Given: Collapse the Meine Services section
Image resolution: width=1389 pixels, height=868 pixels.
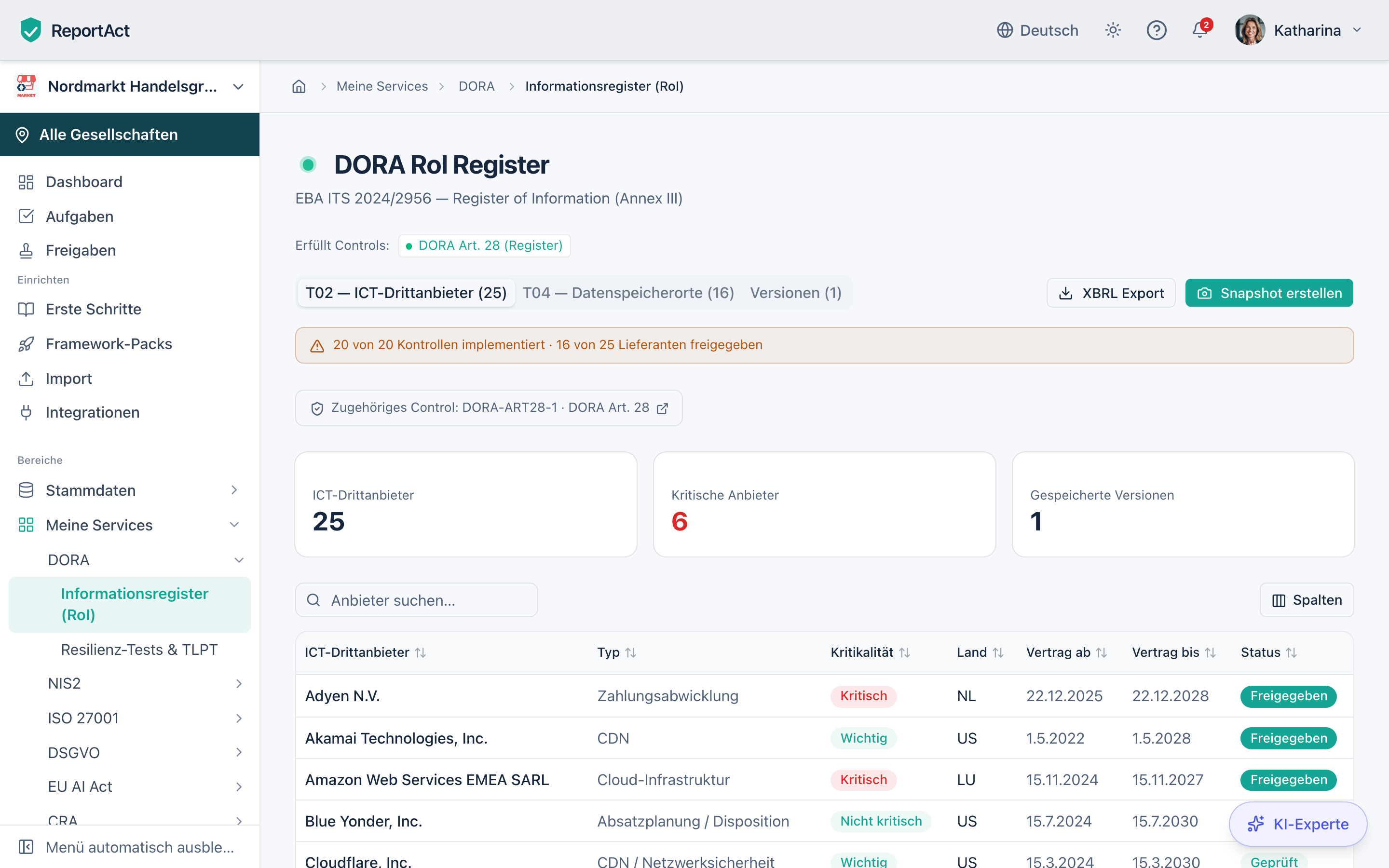Looking at the screenshot, I should 234,525.
